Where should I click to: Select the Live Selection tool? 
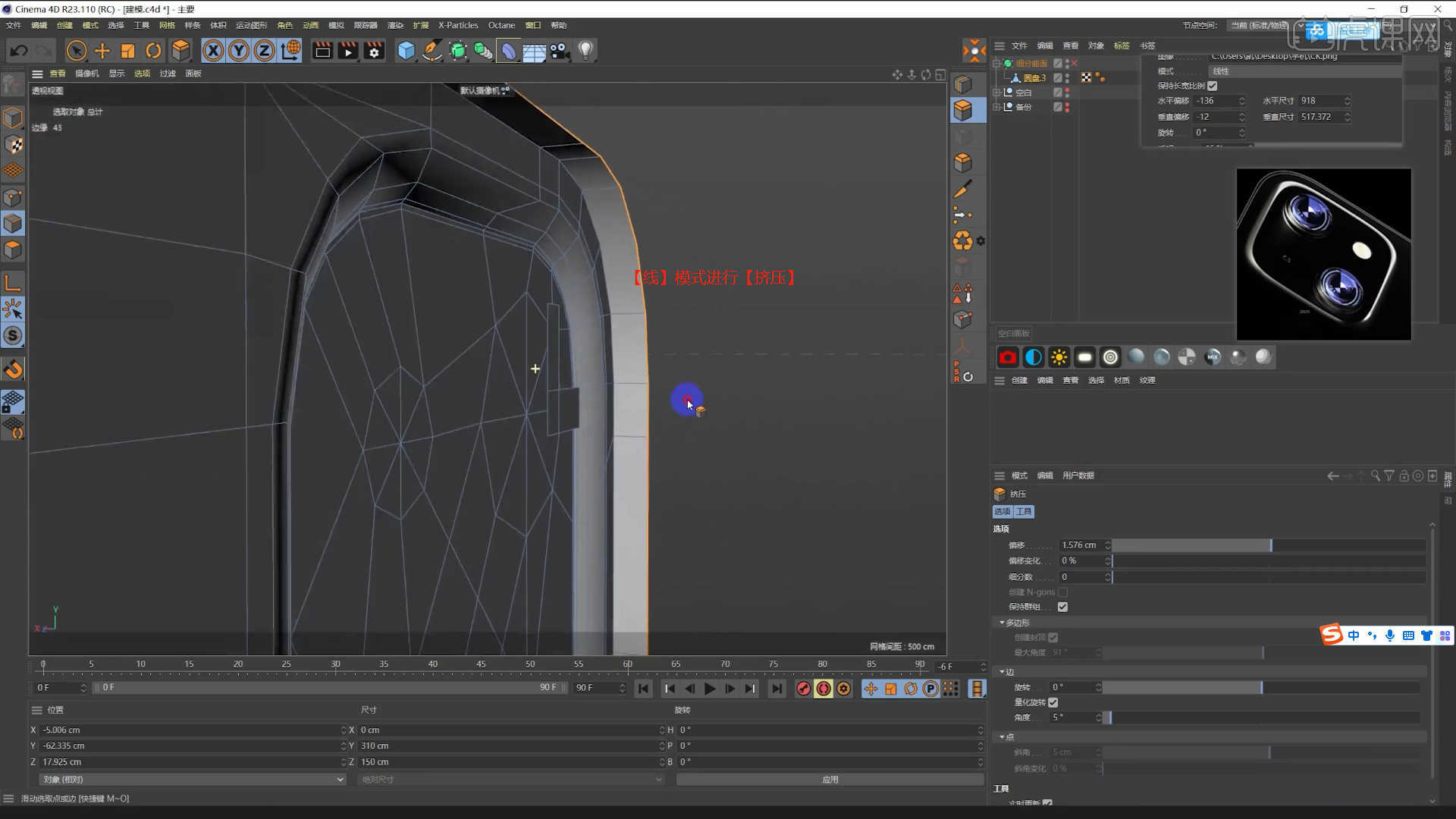click(x=76, y=51)
